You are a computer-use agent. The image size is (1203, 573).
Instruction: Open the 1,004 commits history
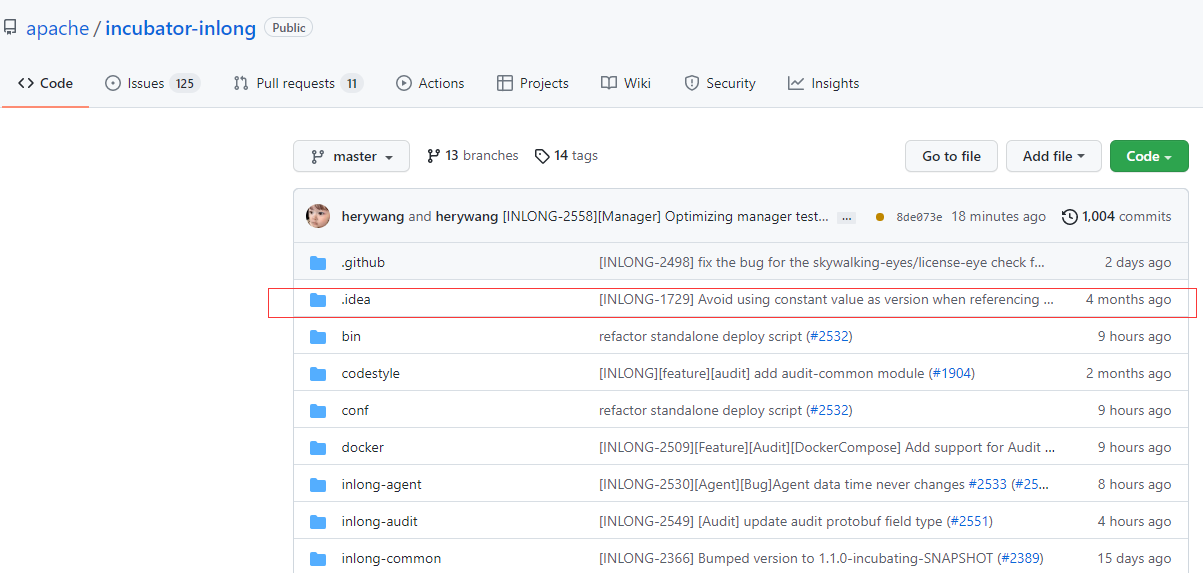pos(1116,216)
